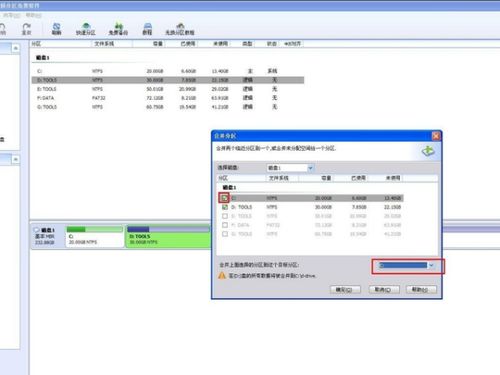Image resolution: width=500 pixels, height=375 pixels.
Task: Select the E: TOOLS row in partition list
Action: [x=168, y=89]
